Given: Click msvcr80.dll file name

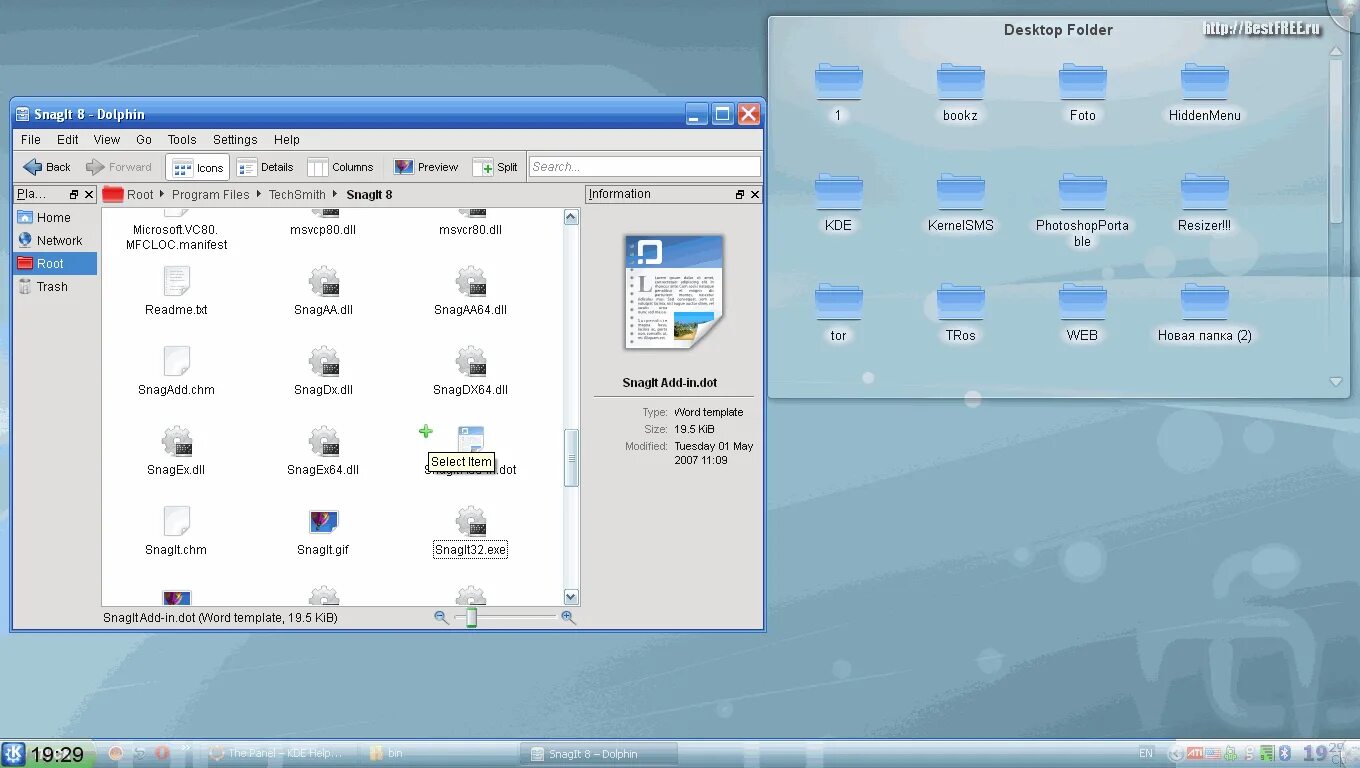Looking at the screenshot, I should coord(470,230).
